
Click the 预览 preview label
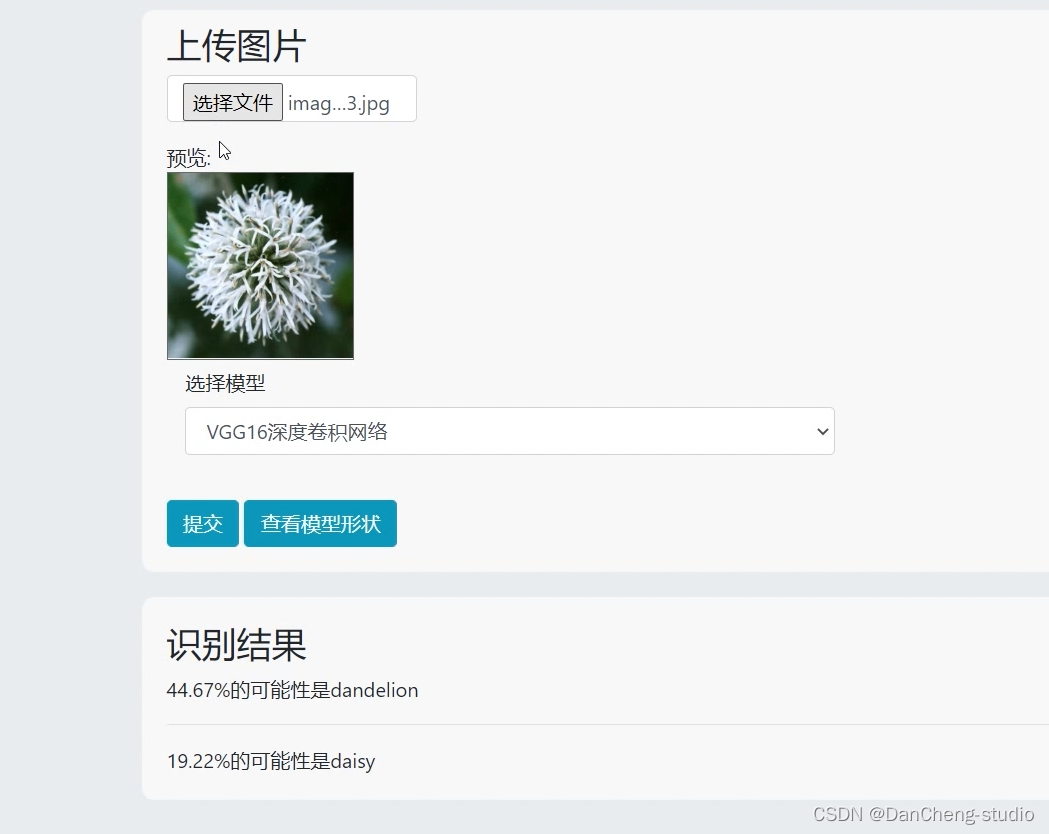186,156
